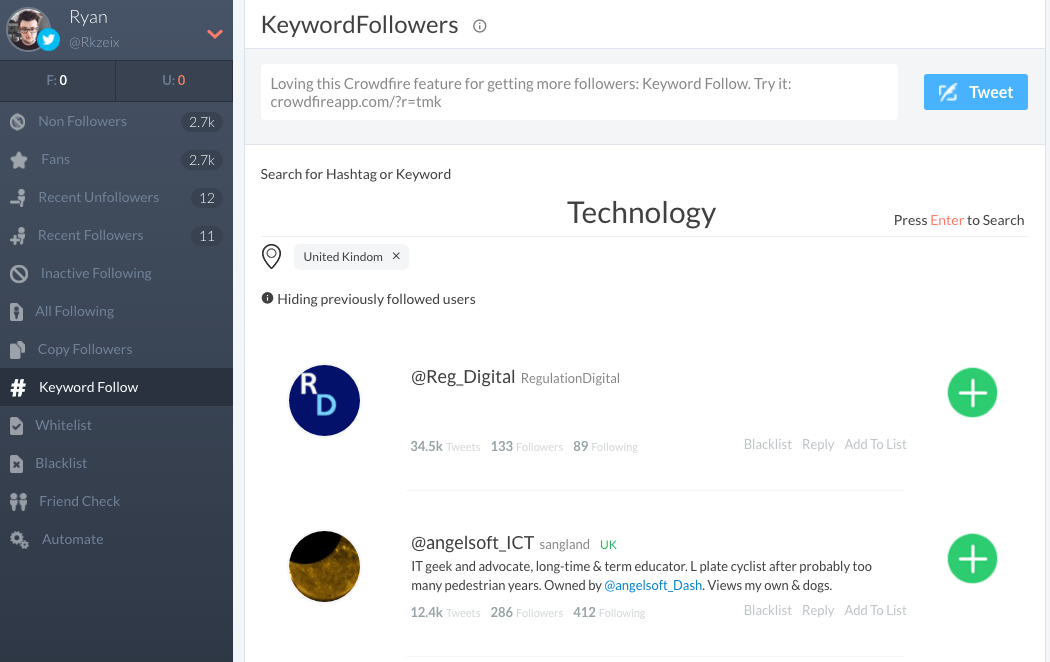
Task: Open @angelsoft_ICT profile name
Action: tap(472, 542)
